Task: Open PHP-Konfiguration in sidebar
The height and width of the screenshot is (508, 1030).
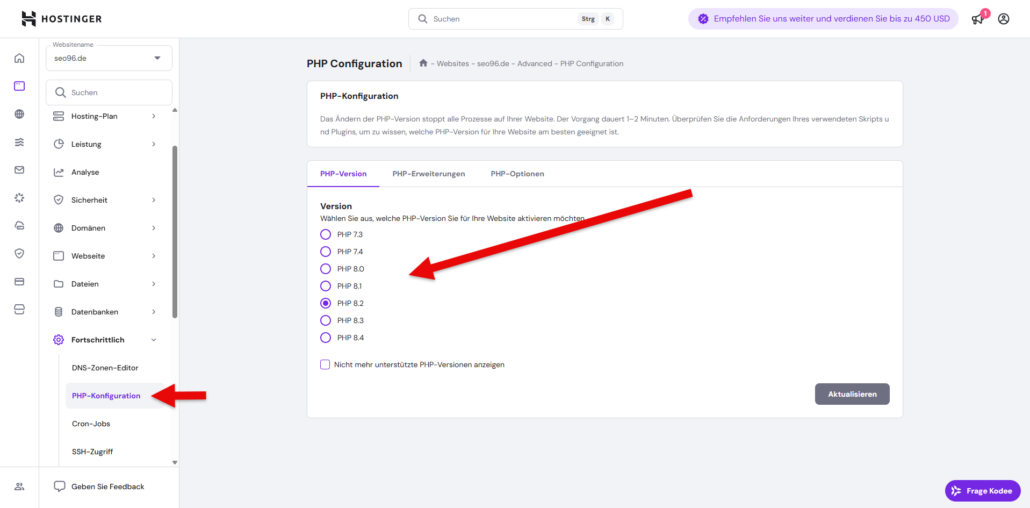Action: coord(106,396)
